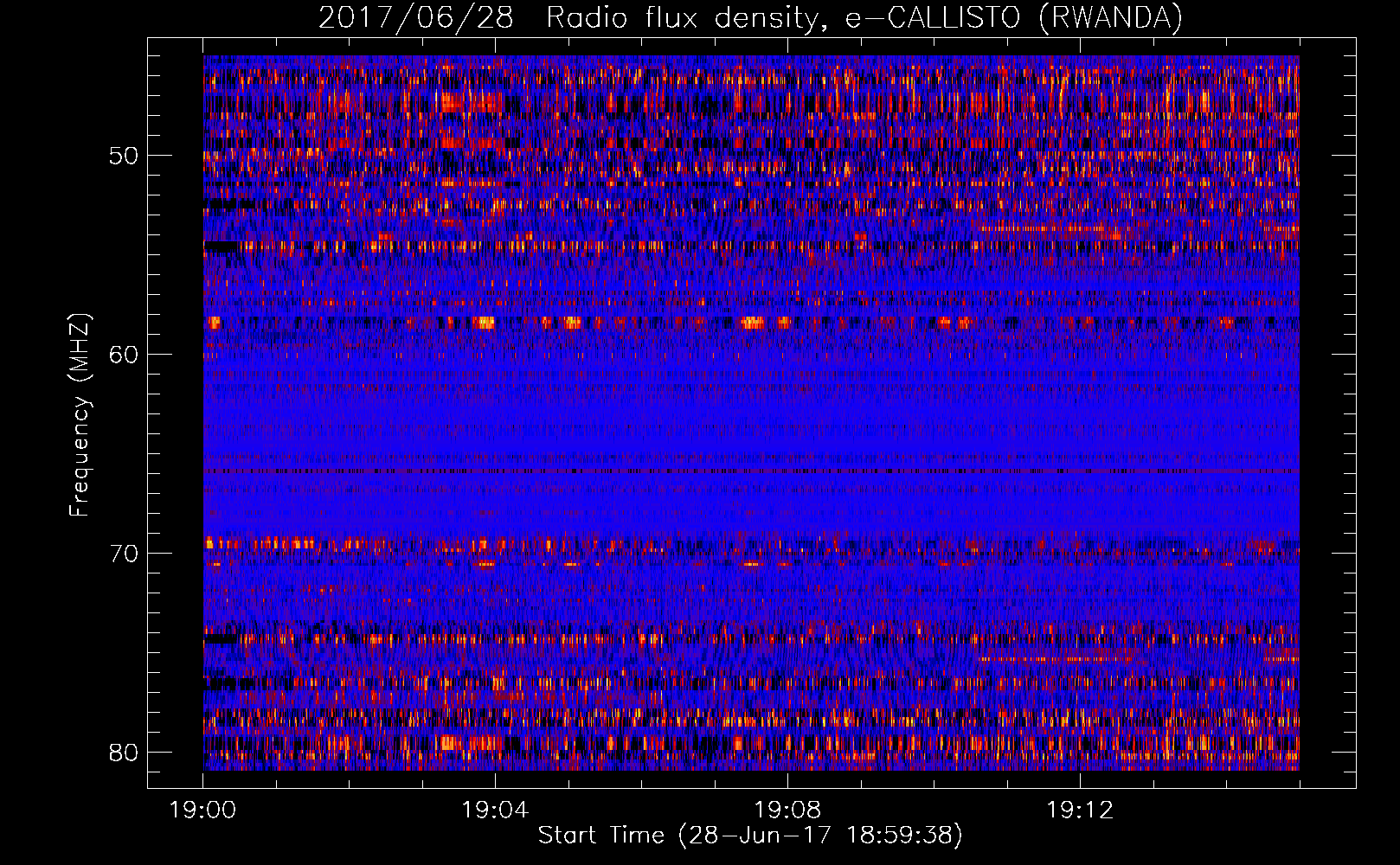The width and height of the screenshot is (1400, 865).
Task: Click the 19:08 time tick label
Action: click(x=787, y=811)
